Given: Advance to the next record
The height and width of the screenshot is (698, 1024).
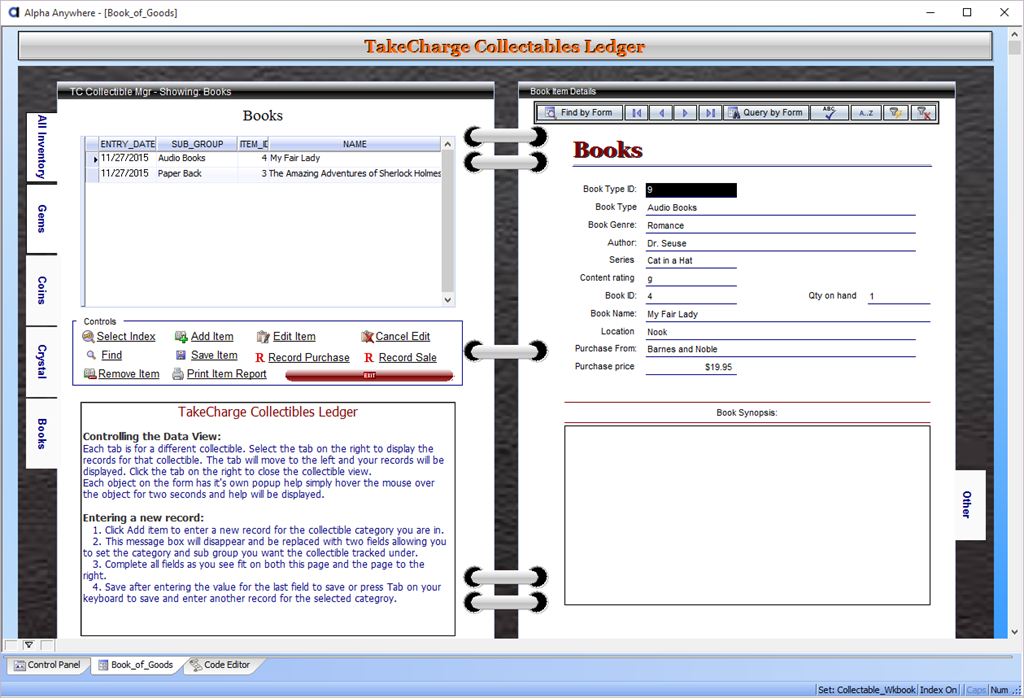Looking at the screenshot, I should click(685, 113).
